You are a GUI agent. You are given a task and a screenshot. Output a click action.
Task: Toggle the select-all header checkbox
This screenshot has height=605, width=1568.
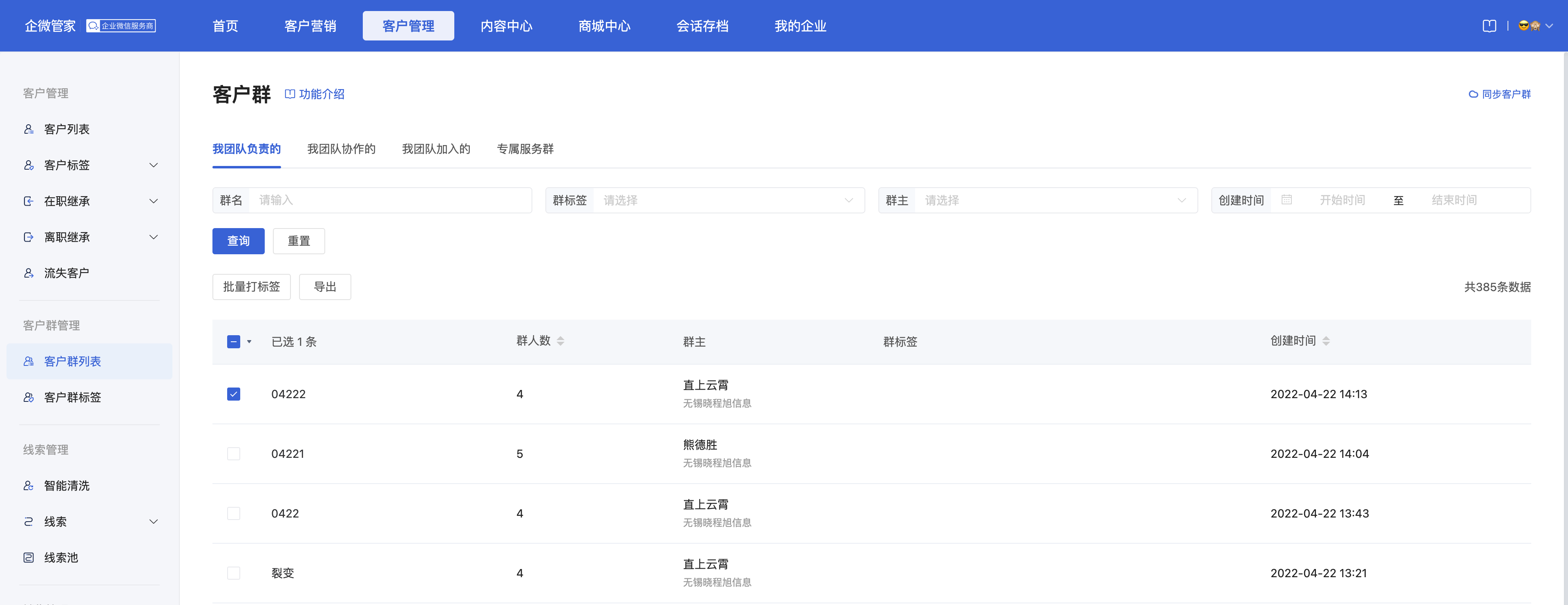click(234, 342)
